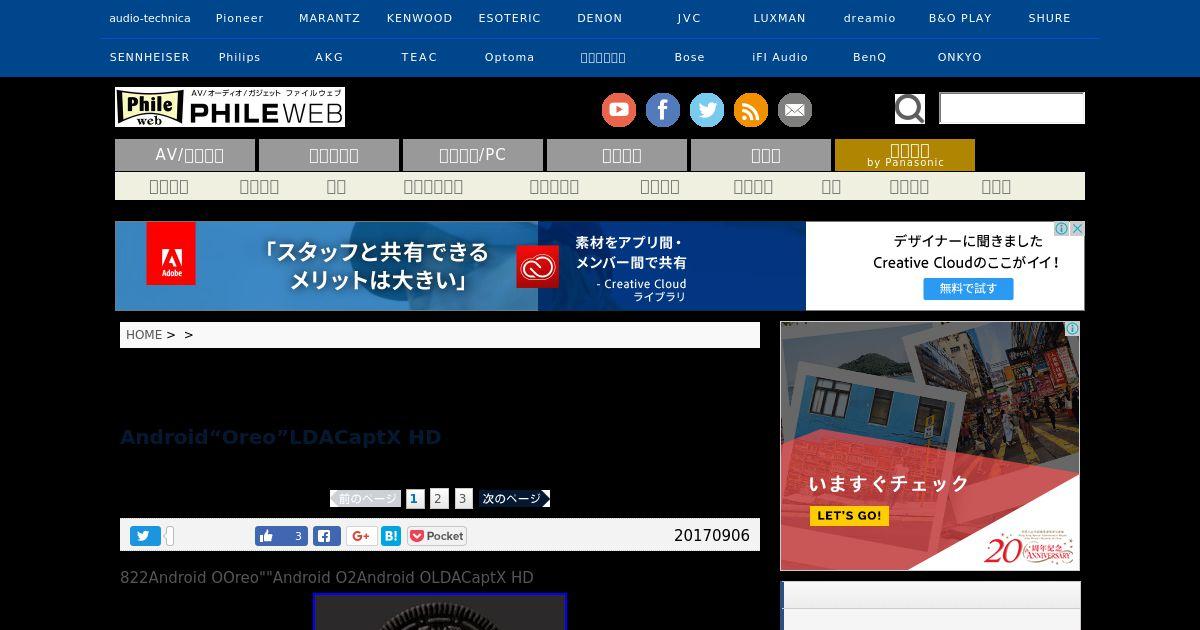Open the JVC brand link
The height and width of the screenshot is (630, 1200).
pyautogui.click(x=689, y=18)
